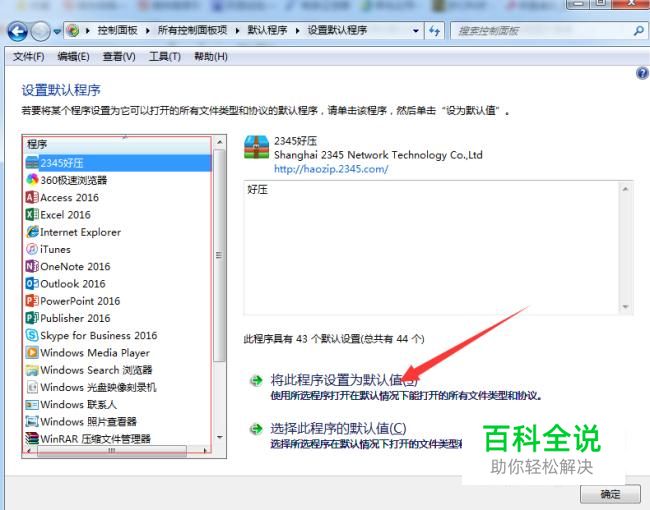Click the WinRAR 压缩文件管理器 icon
Viewport: 650px width, 510px height.
tap(32, 438)
